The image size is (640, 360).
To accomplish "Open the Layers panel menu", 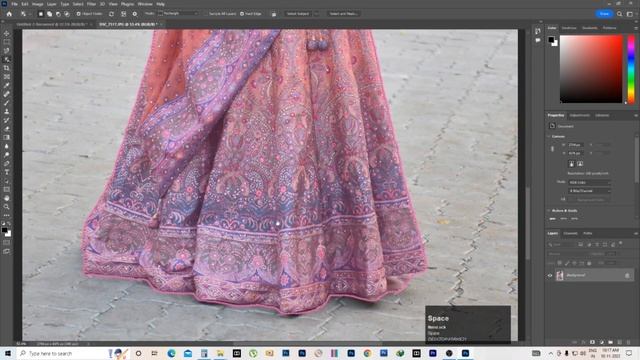I will point(636,233).
